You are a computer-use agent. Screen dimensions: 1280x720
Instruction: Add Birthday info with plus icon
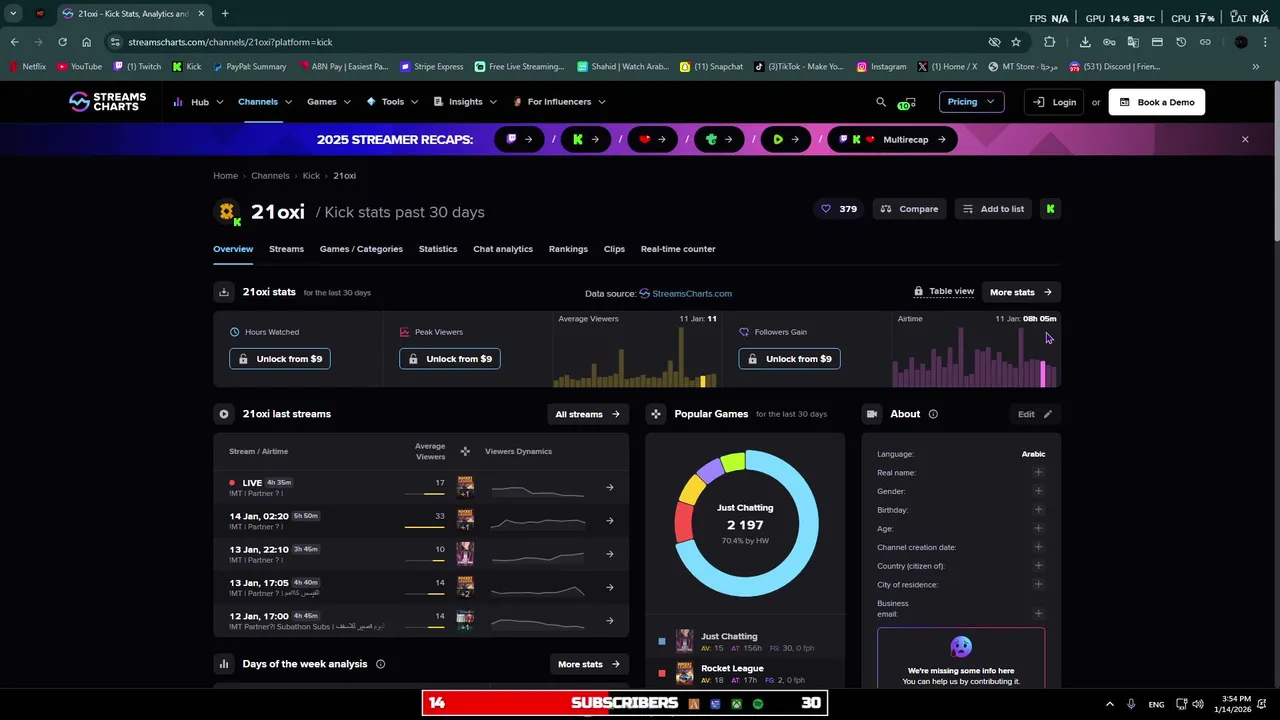tap(1038, 510)
